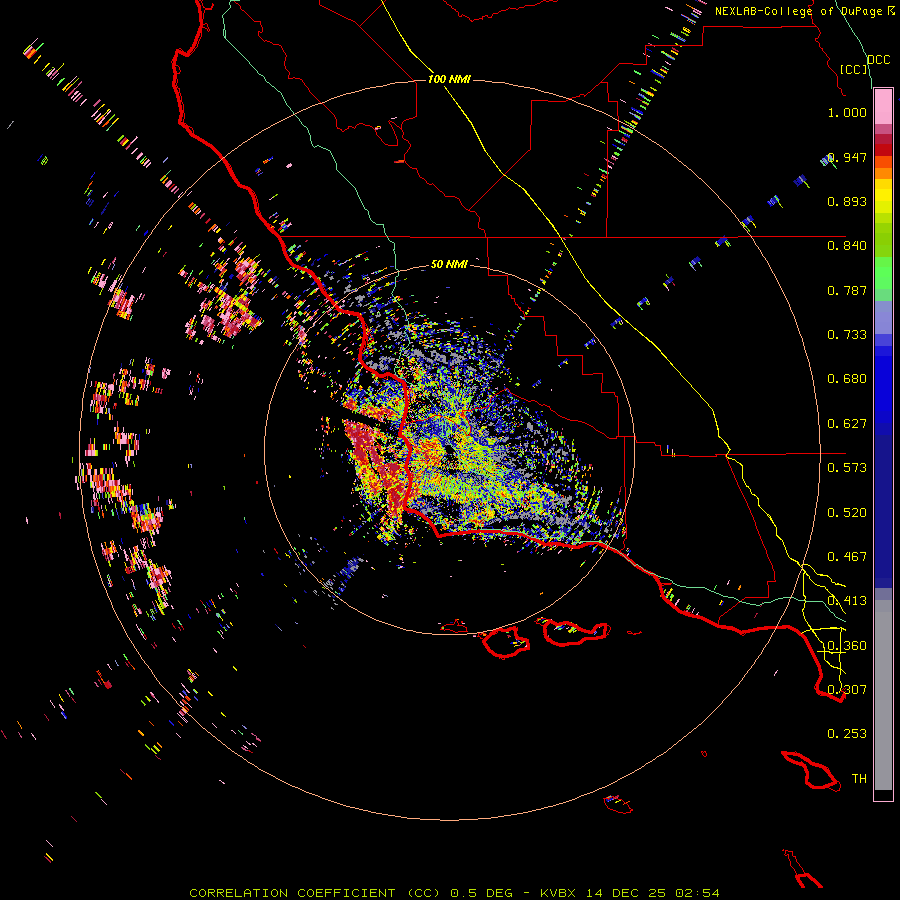Image resolution: width=900 pixels, height=900 pixels.
Task: Click the Correlation Coefficient KVBX footer caption
Action: (454, 893)
